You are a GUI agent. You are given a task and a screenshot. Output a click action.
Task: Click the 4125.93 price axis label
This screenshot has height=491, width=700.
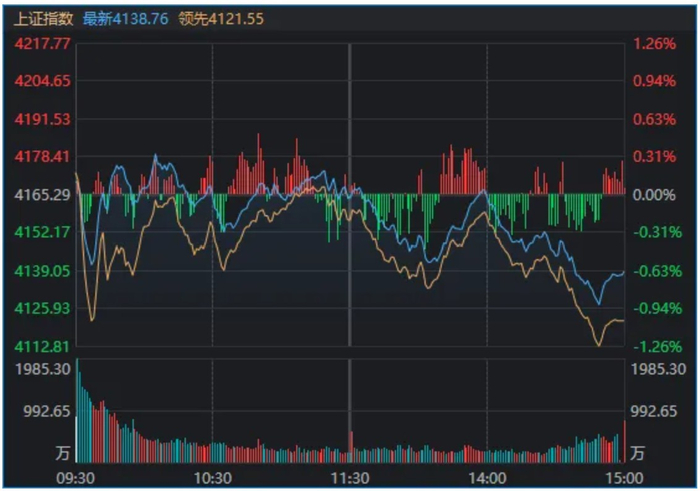[42, 308]
